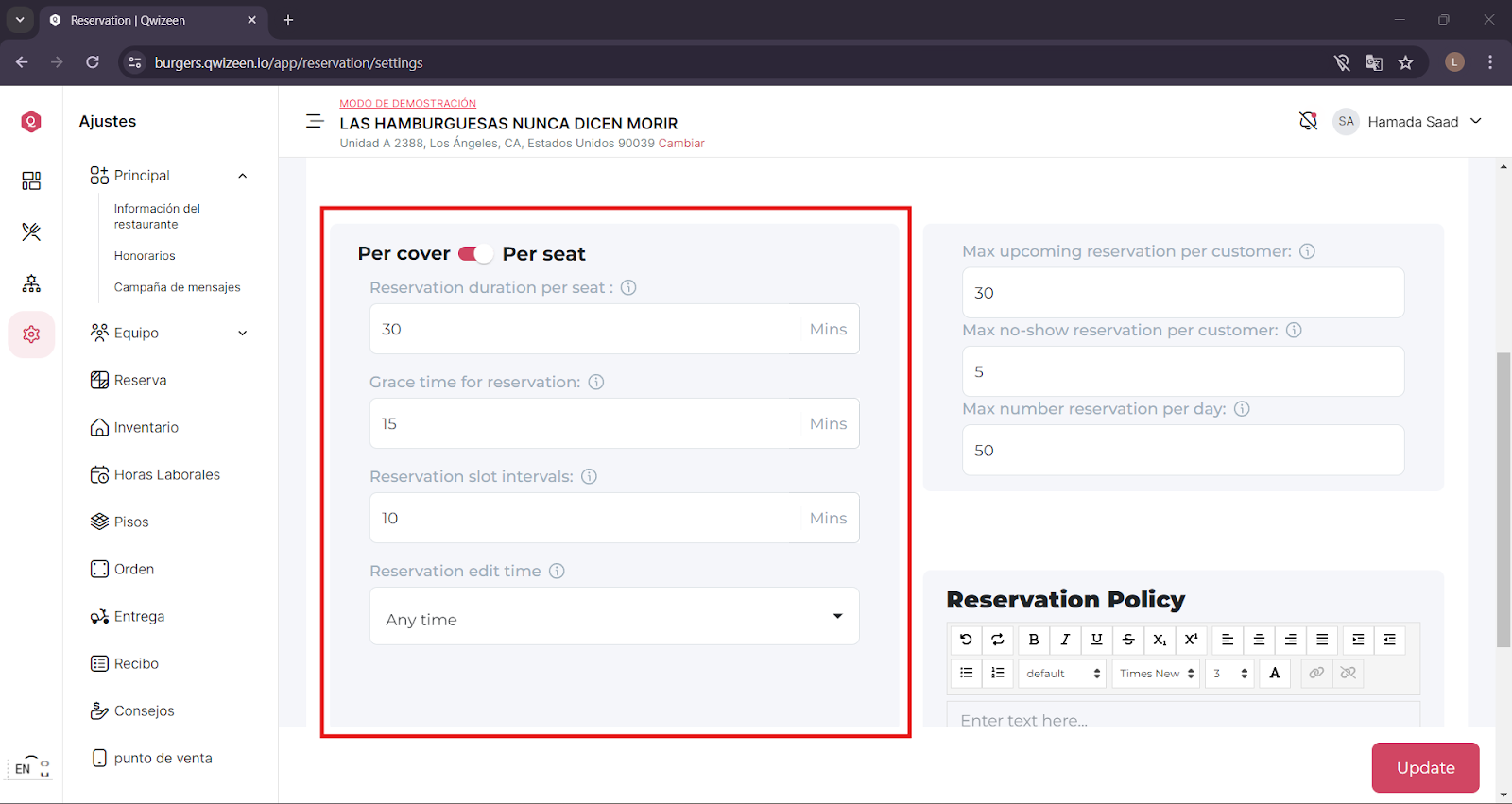Go to Inventario settings
Image resolution: width=1512 pixels, height=804 pixels.
pyautogui.click(x=134, y=427)
